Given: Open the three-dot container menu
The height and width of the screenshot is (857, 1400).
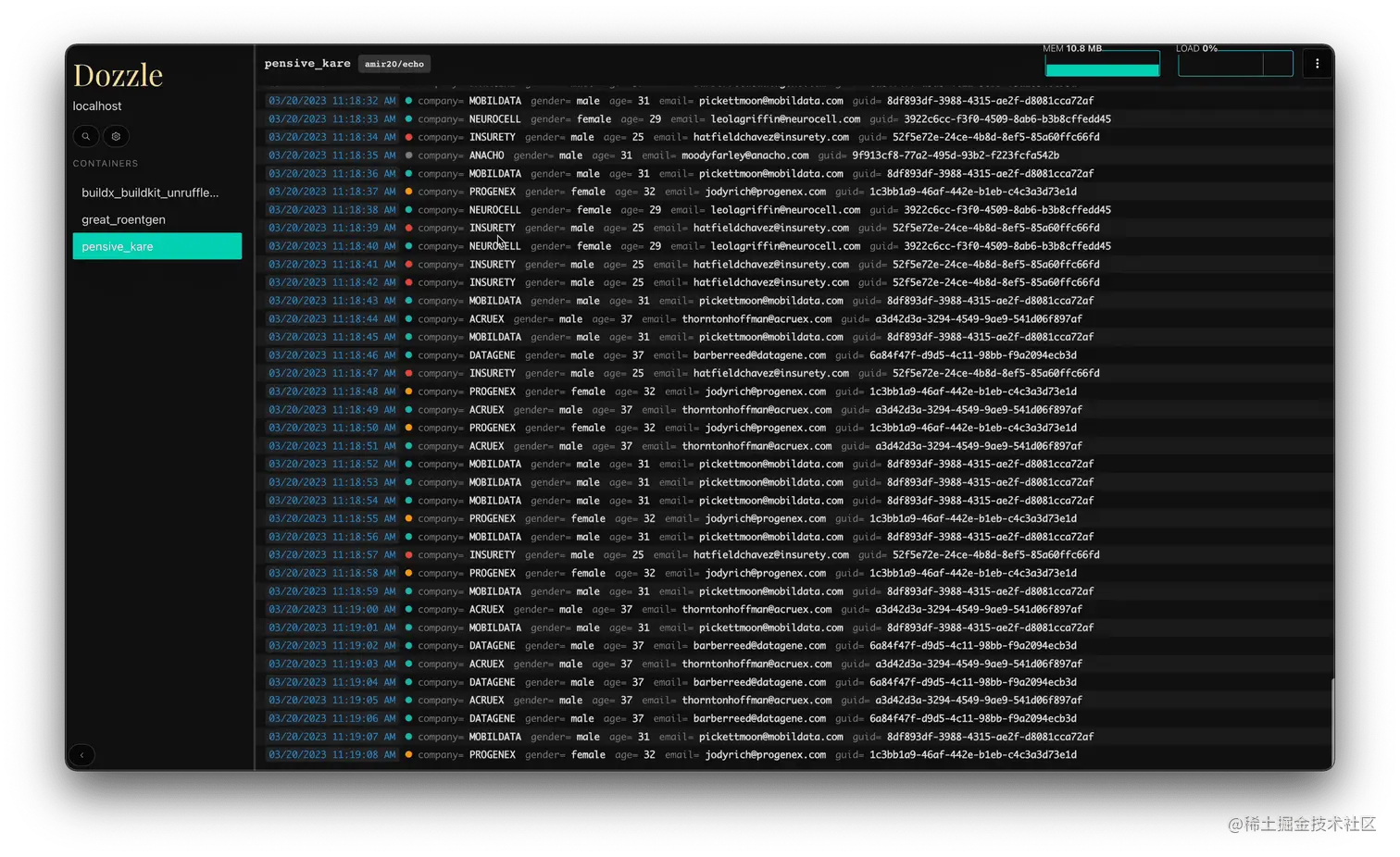Looking at the screenshot, I should 1317,64.
